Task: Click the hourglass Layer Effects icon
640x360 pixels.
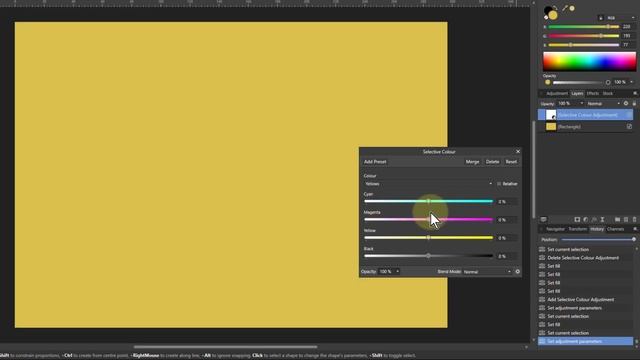Action: point(602,220)
